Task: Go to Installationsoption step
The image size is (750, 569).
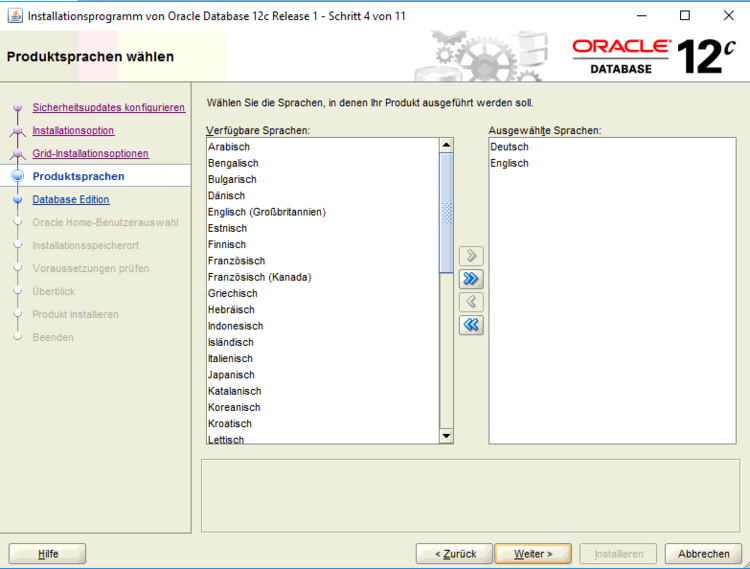Action: click(73, 131)
